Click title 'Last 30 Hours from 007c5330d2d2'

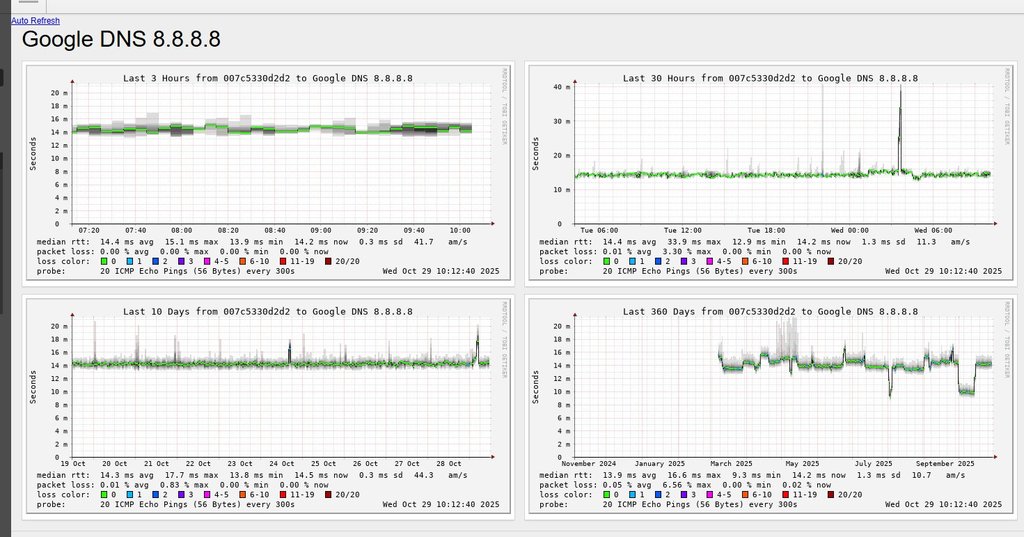[709, 78]
